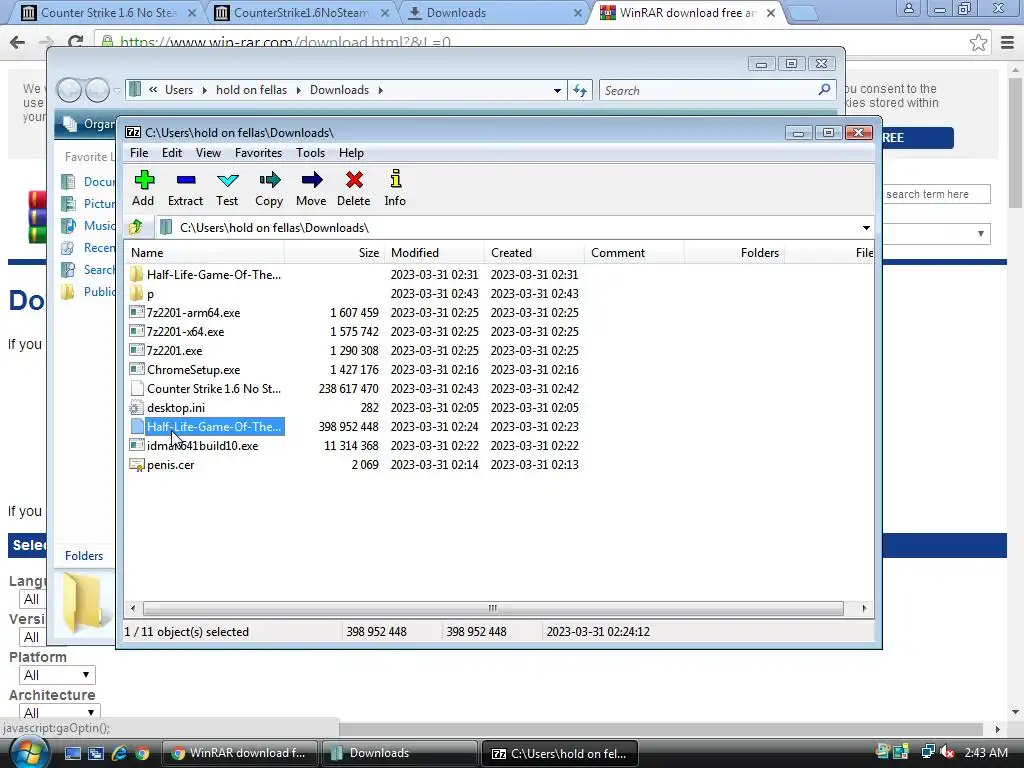This screenshot has width=1024, height=768.
Task: Click the Downloads taskbar button
Action: 400,753
